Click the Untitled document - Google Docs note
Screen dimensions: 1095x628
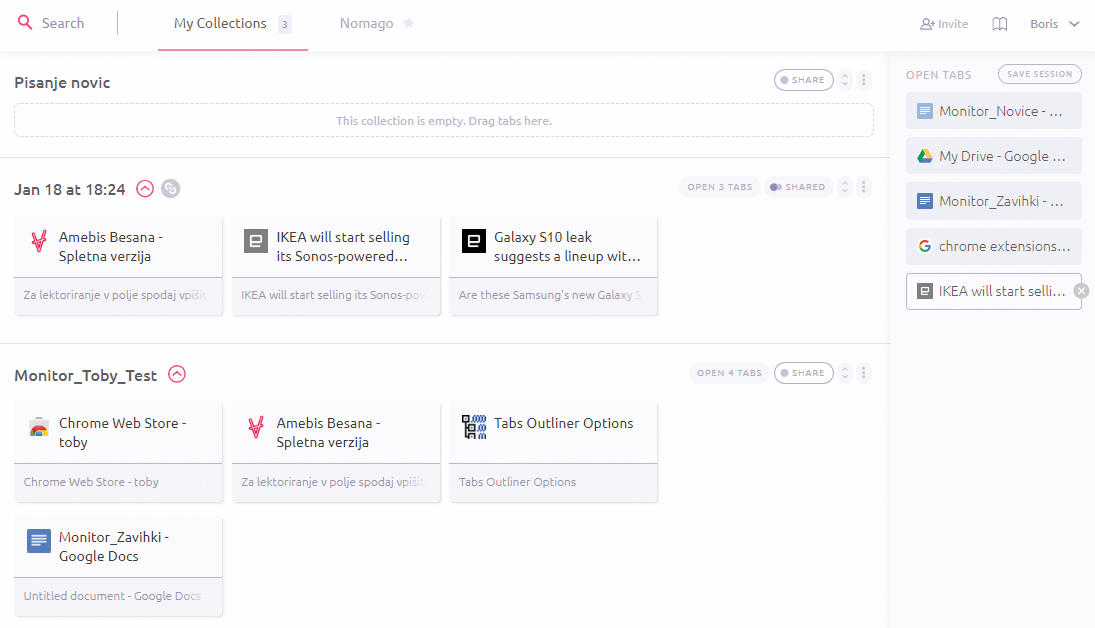click(112, 596)
